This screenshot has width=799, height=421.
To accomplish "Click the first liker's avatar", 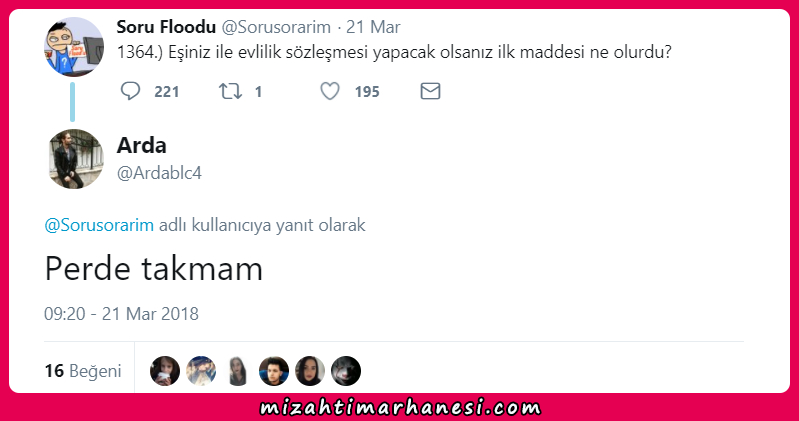I will pos(165,371).
